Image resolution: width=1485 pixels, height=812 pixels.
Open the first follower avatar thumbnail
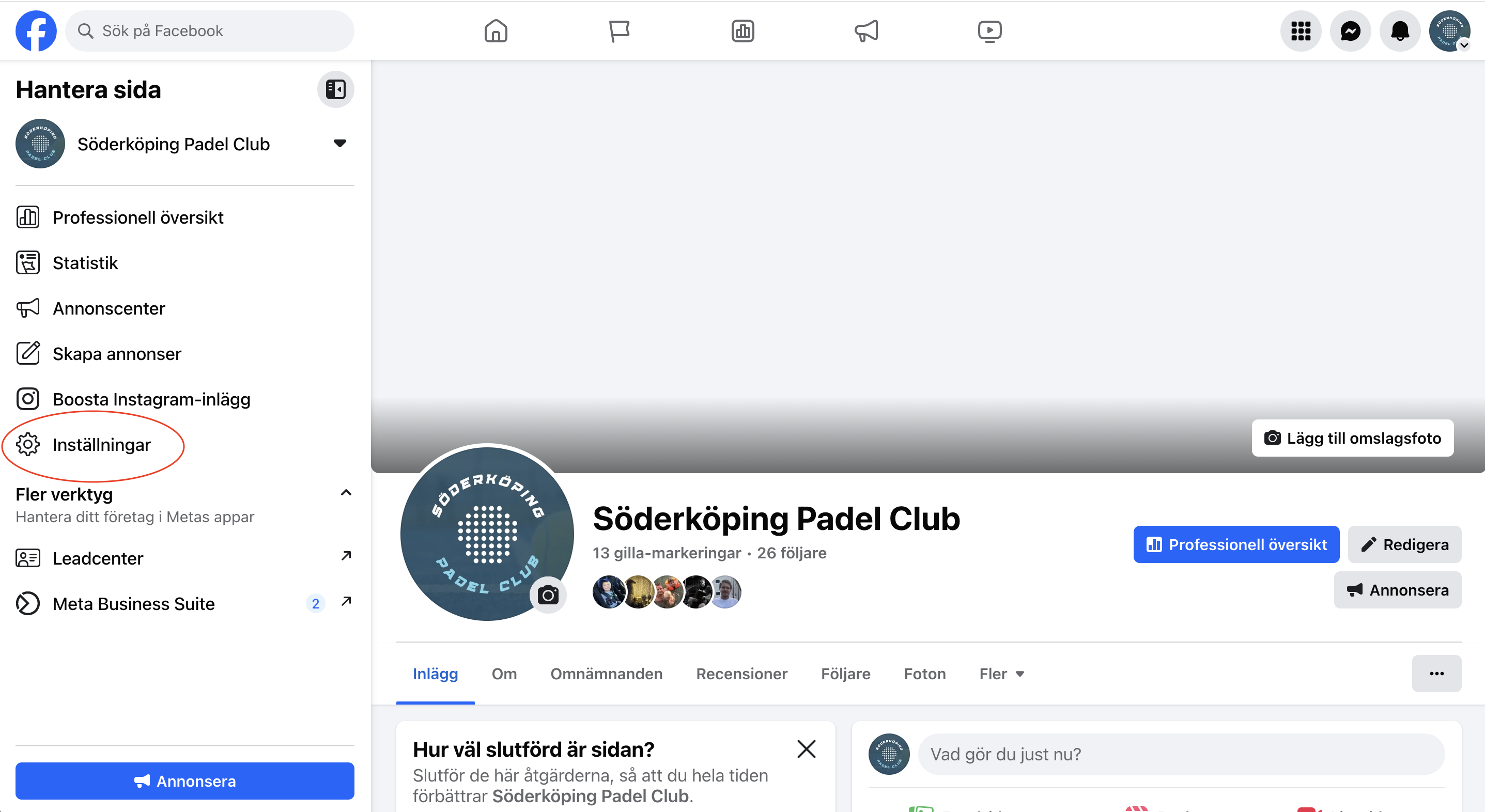click(x=608, y=592)
